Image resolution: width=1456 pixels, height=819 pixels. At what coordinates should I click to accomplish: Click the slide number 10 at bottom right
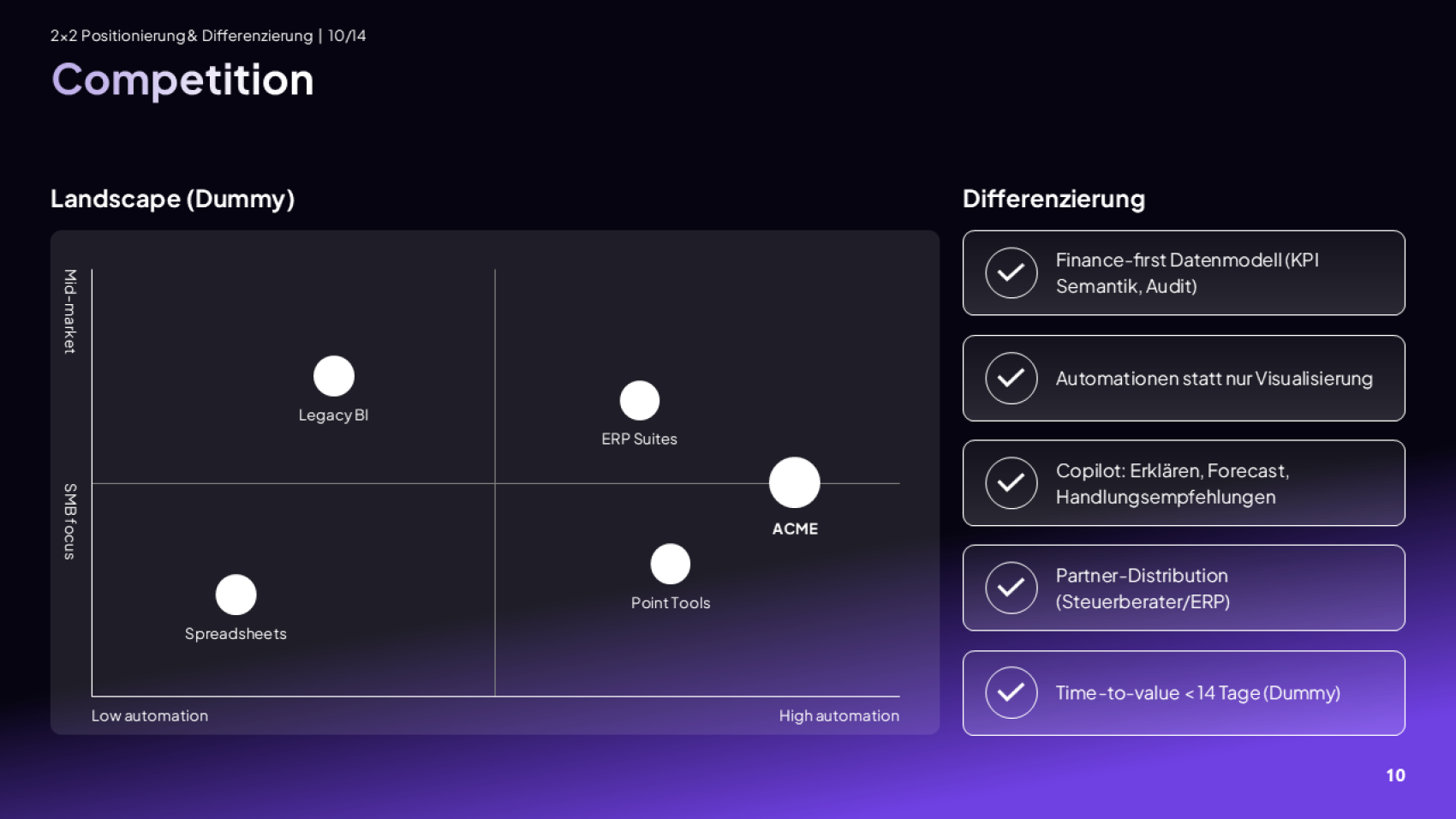click(1395, 775)
